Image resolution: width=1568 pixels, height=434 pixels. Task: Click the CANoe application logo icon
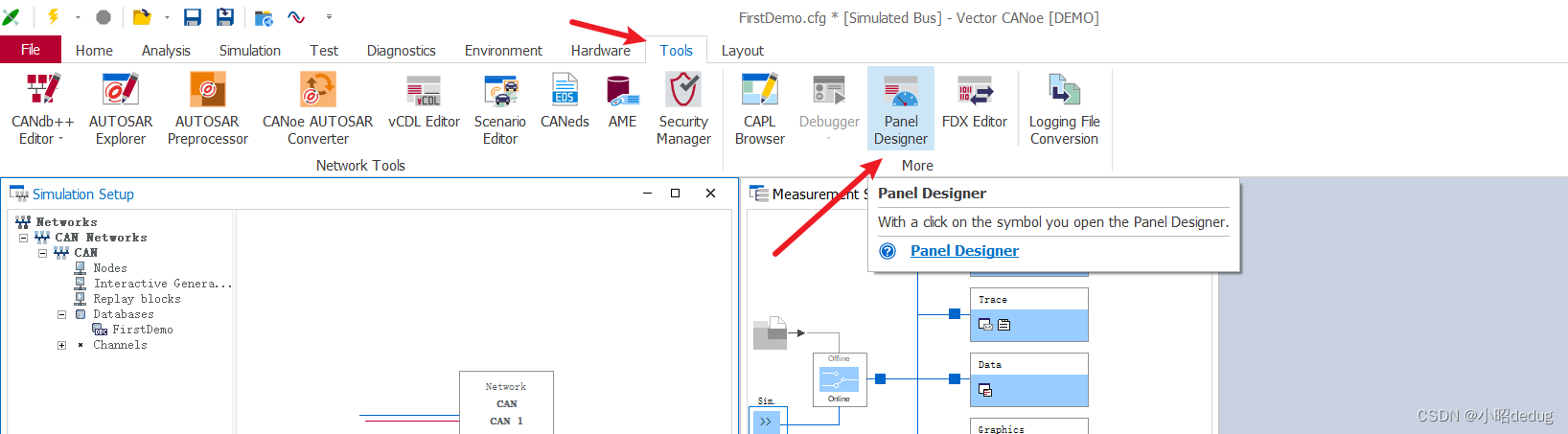(12, 17)
